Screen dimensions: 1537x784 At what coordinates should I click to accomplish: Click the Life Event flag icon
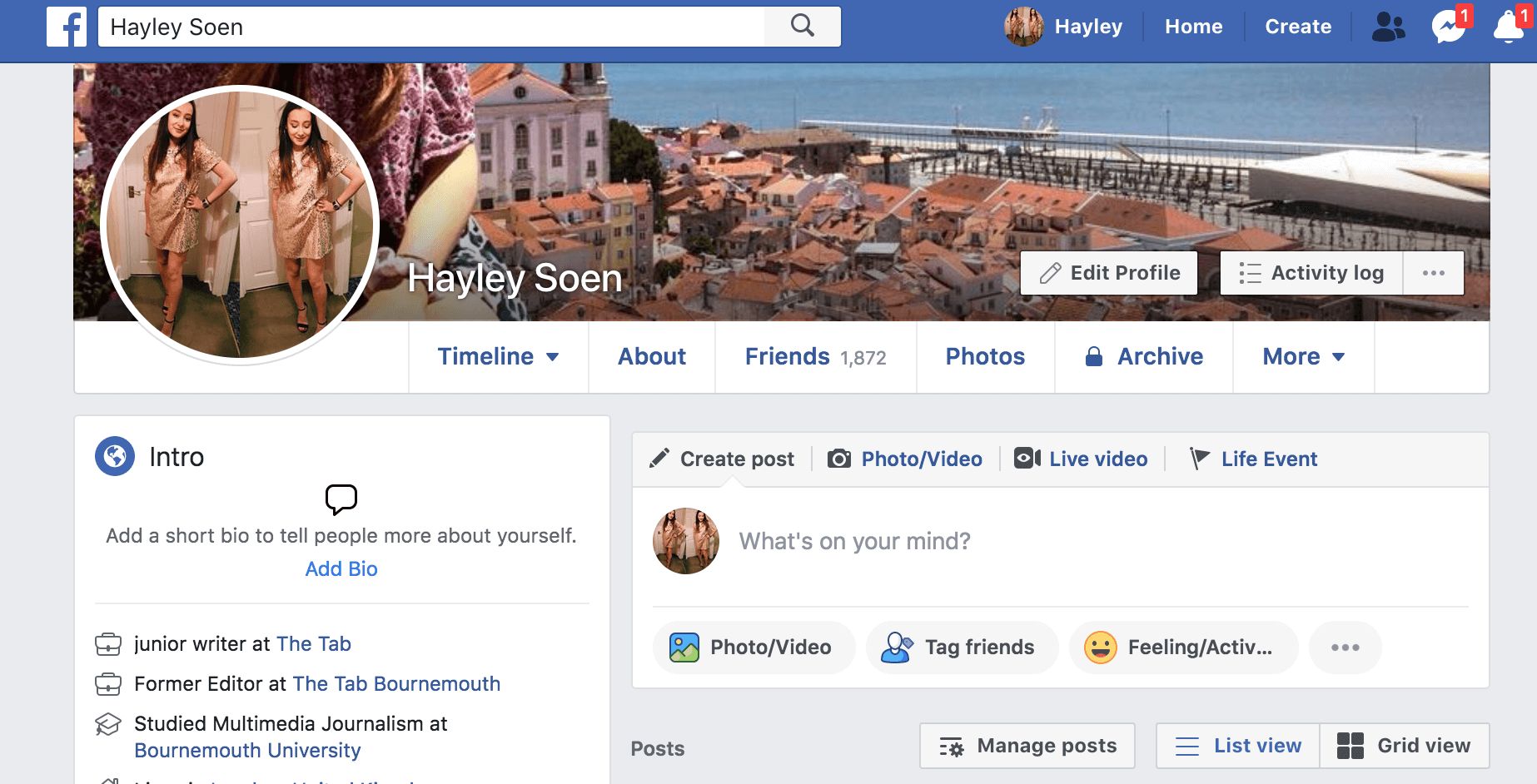click(x=1199, y=459)
